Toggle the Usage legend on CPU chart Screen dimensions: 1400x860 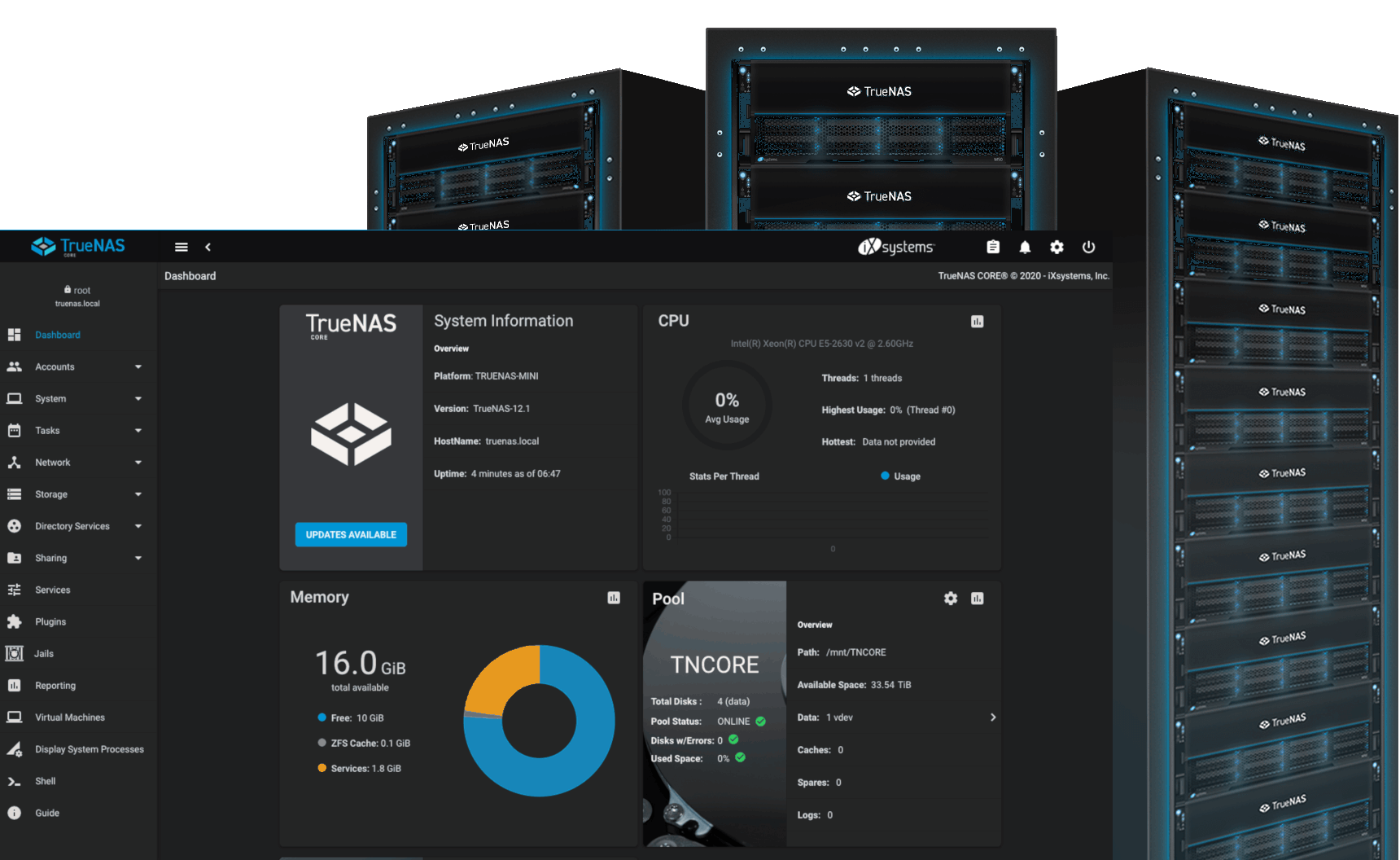pyautogui.click(x=900, y=476)
